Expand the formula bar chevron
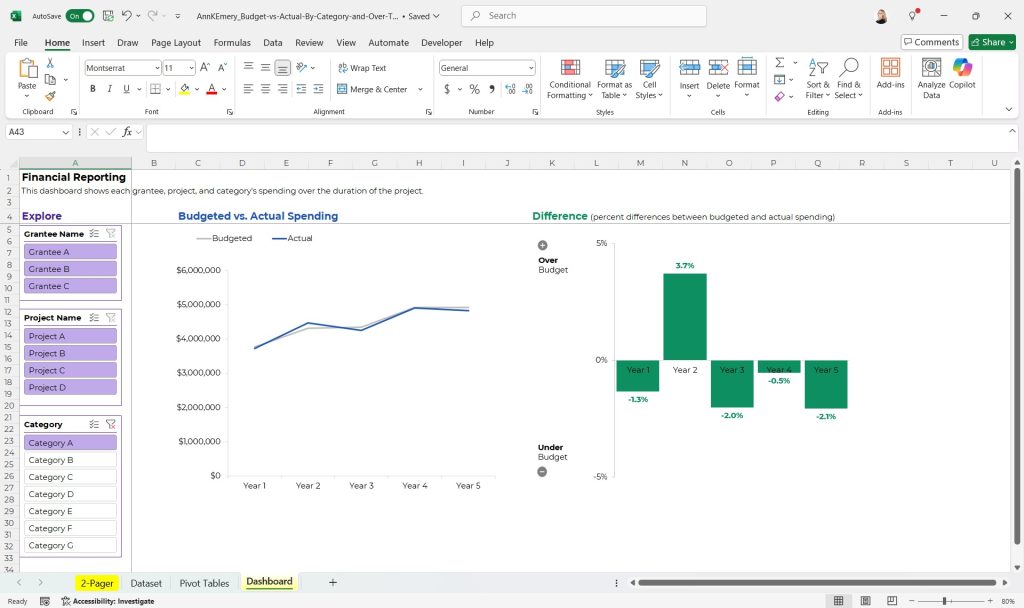The image size is (1024, 608). [1012, 131]
